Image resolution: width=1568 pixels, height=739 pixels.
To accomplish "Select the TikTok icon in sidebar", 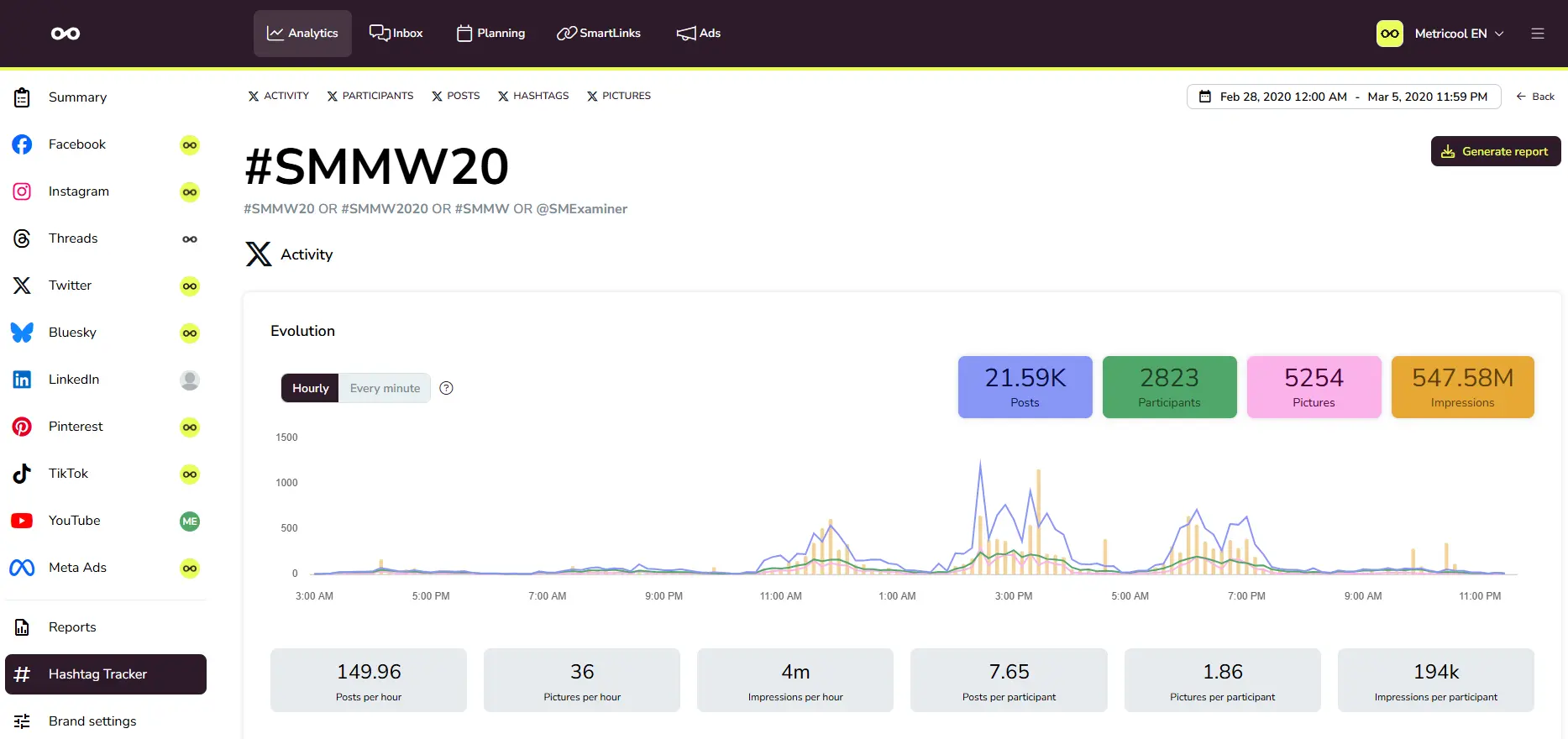I will [x=23, y=474].
